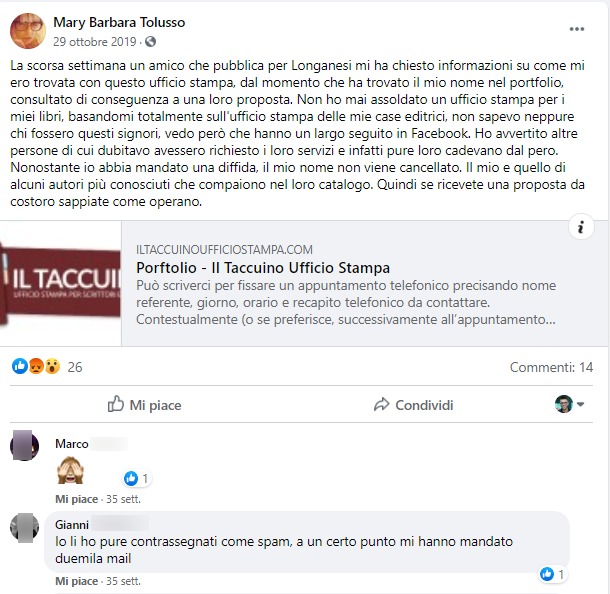Click the angry reaction emoji icon
Image resolution: width=610 pixels, height=594 pixels.
point(36,366)
